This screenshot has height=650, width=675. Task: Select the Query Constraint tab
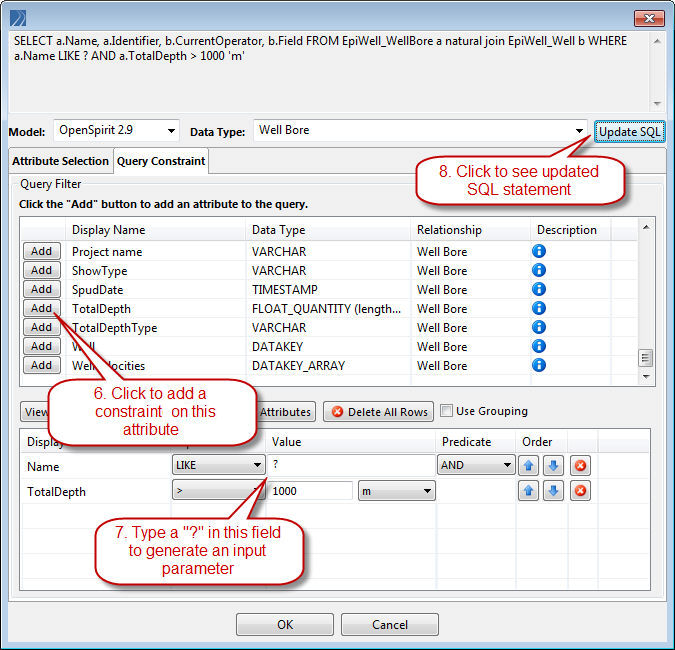161,161
